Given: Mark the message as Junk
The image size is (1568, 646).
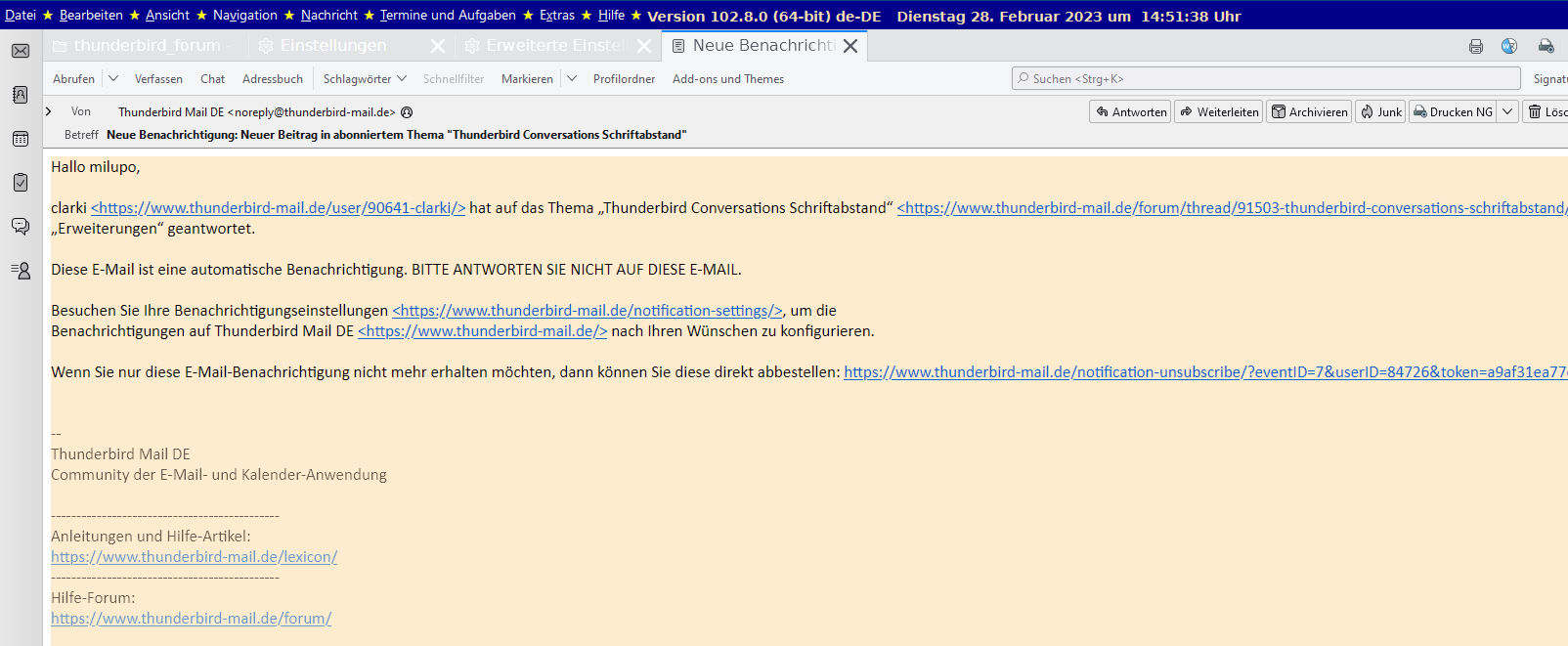Looking at the screenshot, I should tap(1380, 111).
